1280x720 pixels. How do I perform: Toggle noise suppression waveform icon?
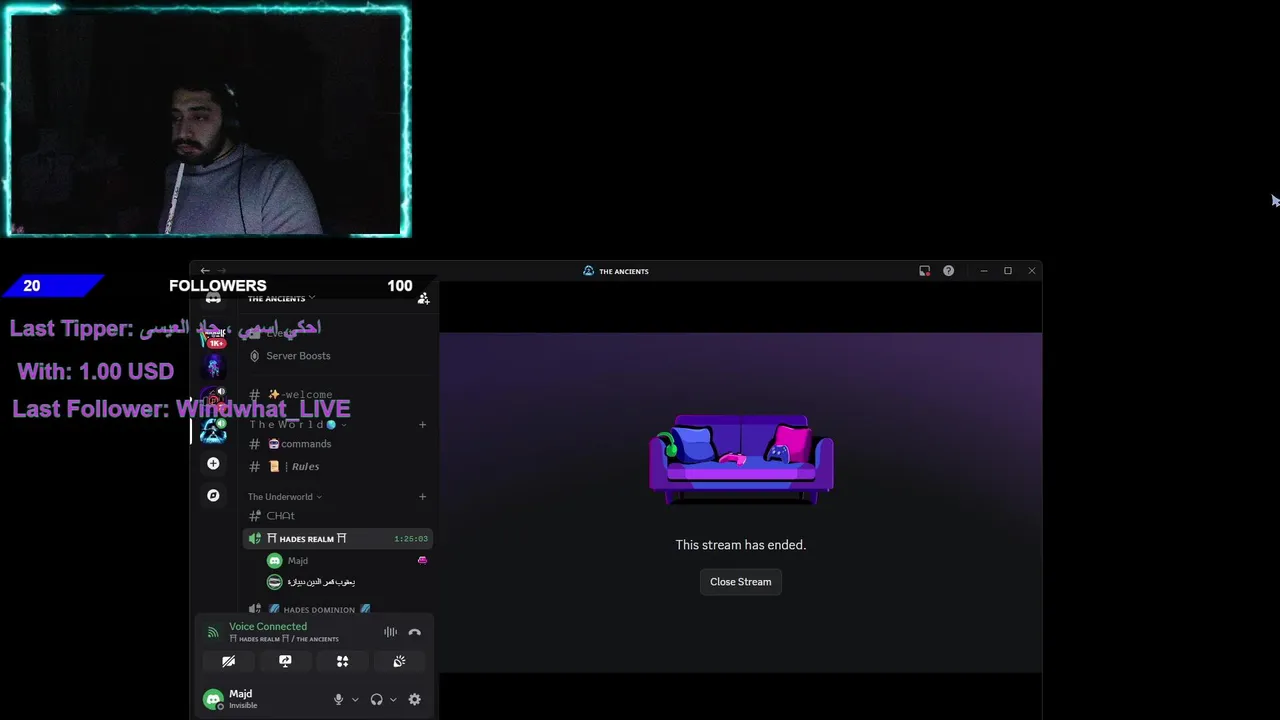[390, 632]
